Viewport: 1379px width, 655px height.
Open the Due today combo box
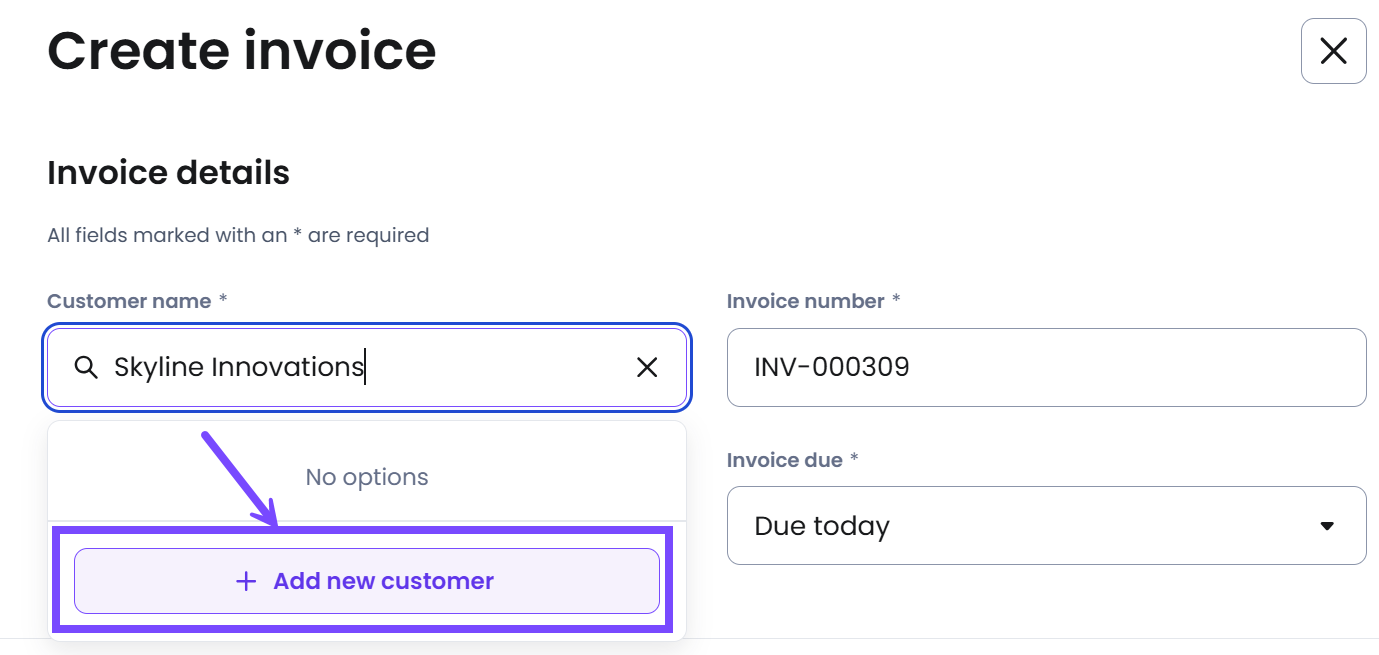(1046, 525)
